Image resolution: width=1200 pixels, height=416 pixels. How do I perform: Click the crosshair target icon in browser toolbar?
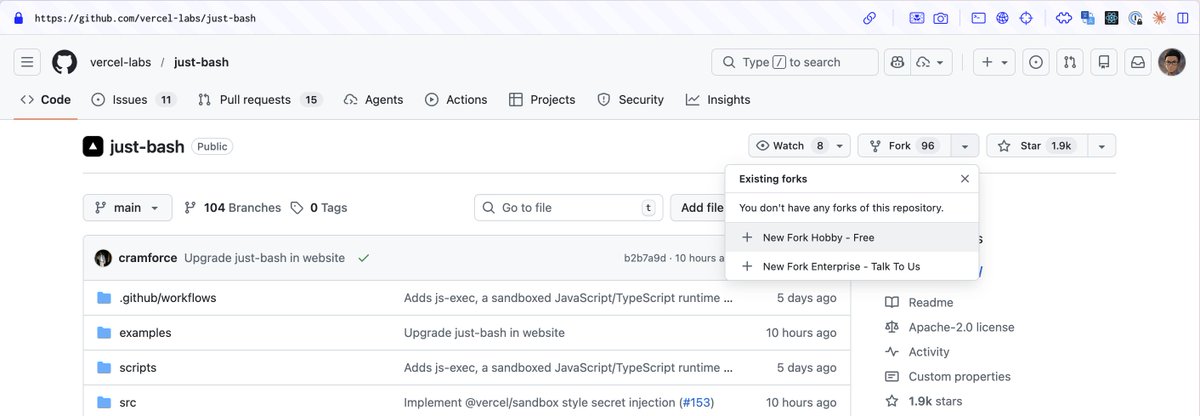tap(1026, 18)
